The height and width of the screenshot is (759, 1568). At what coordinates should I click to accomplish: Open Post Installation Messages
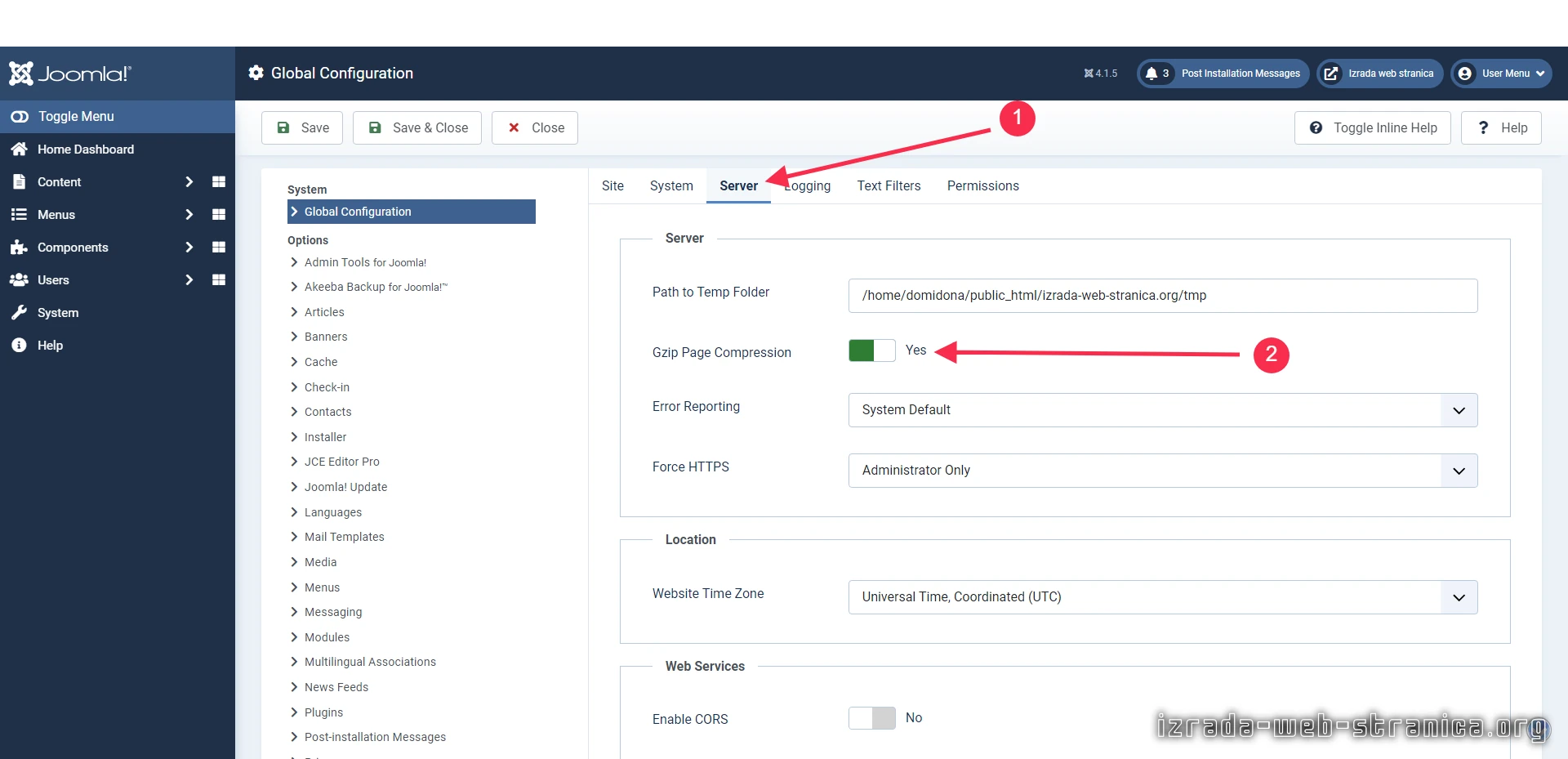tap(1223, 74)
